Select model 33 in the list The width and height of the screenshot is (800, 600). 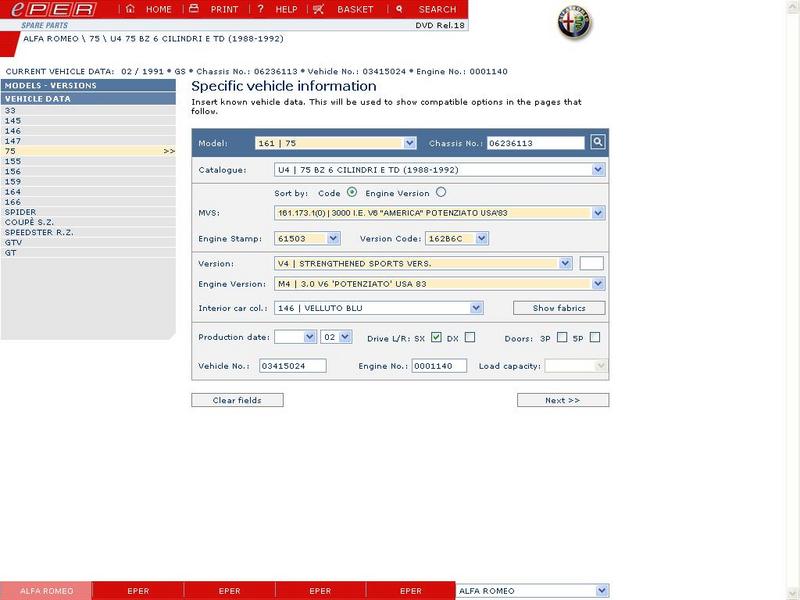point(88,111)
